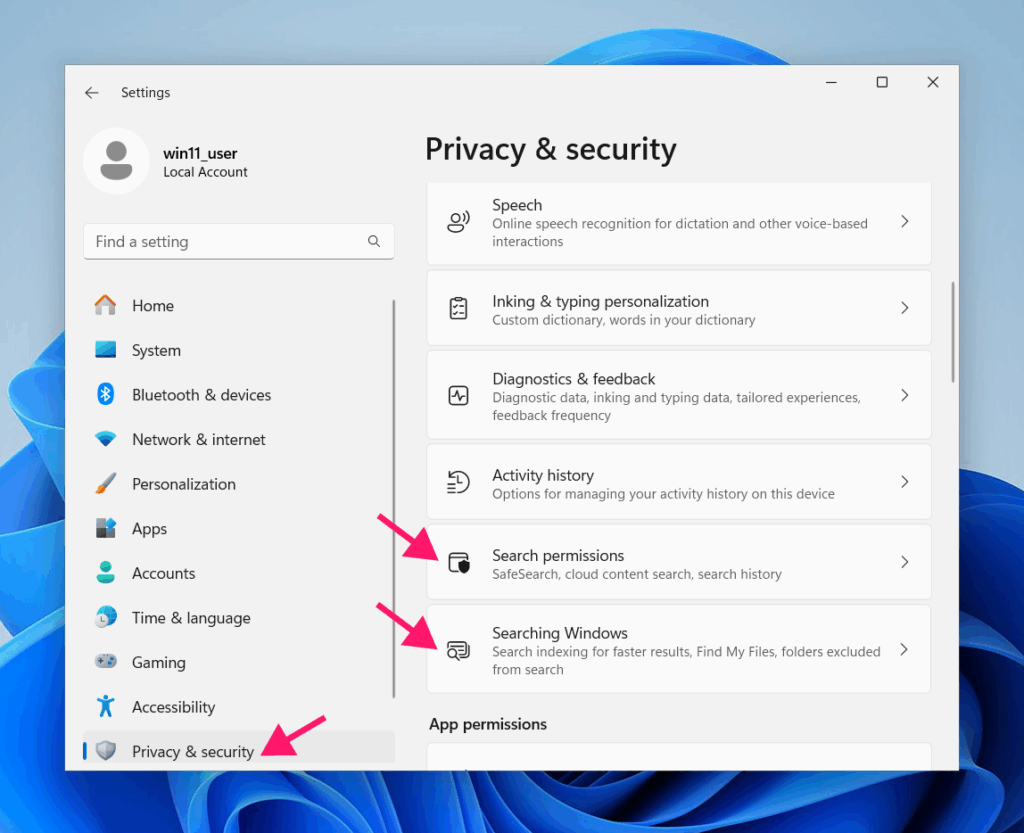Viewport: 1024px width, 833px height.
Task: Close the Settings window
Action: [933, 82]
